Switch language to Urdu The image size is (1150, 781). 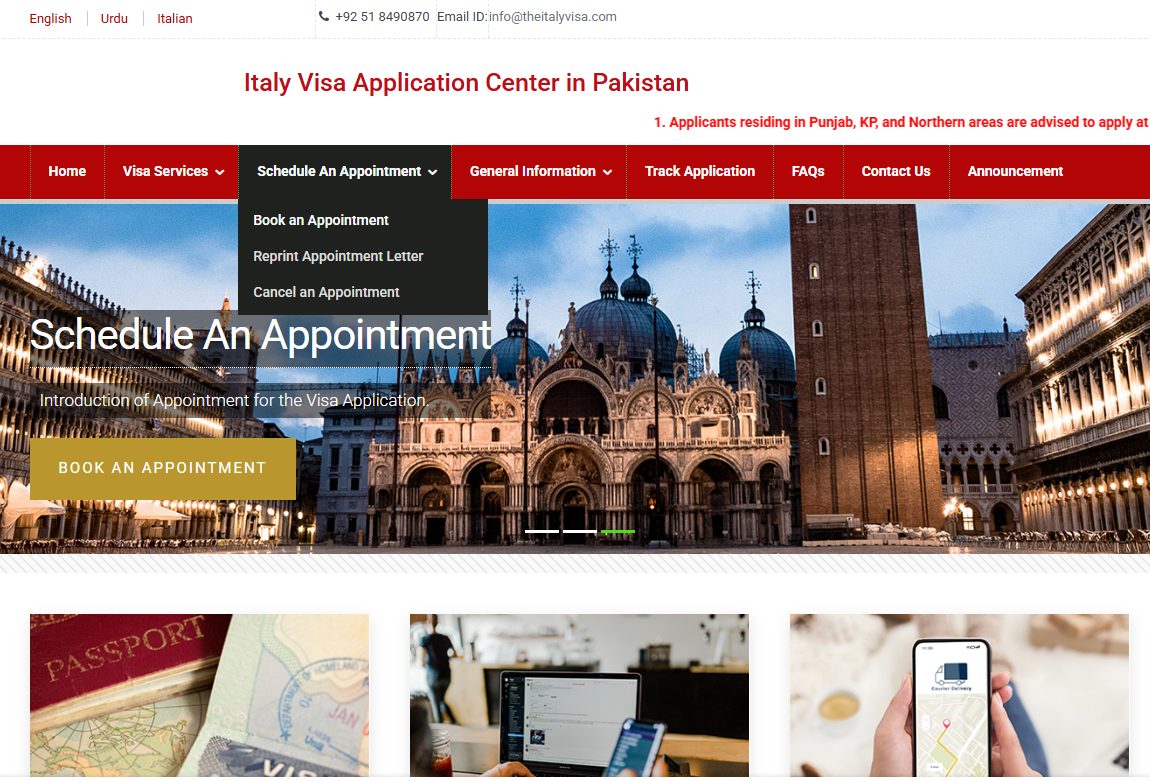(114, 18)
